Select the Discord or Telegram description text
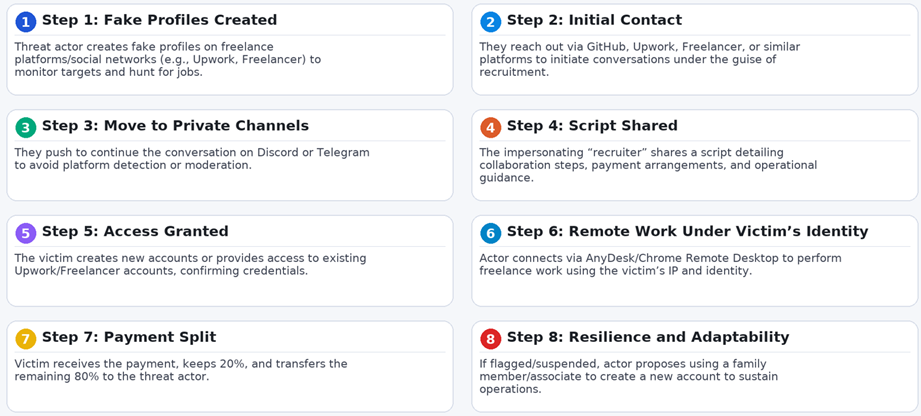921x416 pixels. point(192,159)
